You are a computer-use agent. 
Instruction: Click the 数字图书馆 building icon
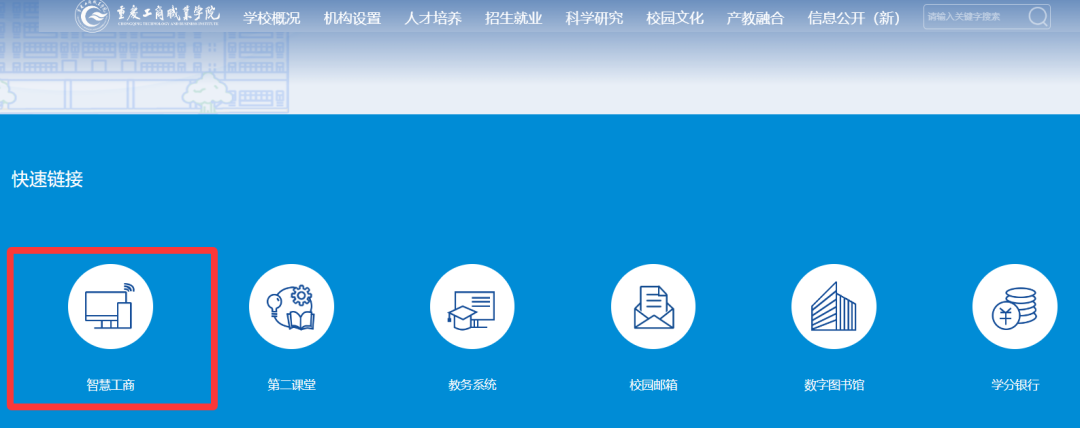[x=834, y=308]
